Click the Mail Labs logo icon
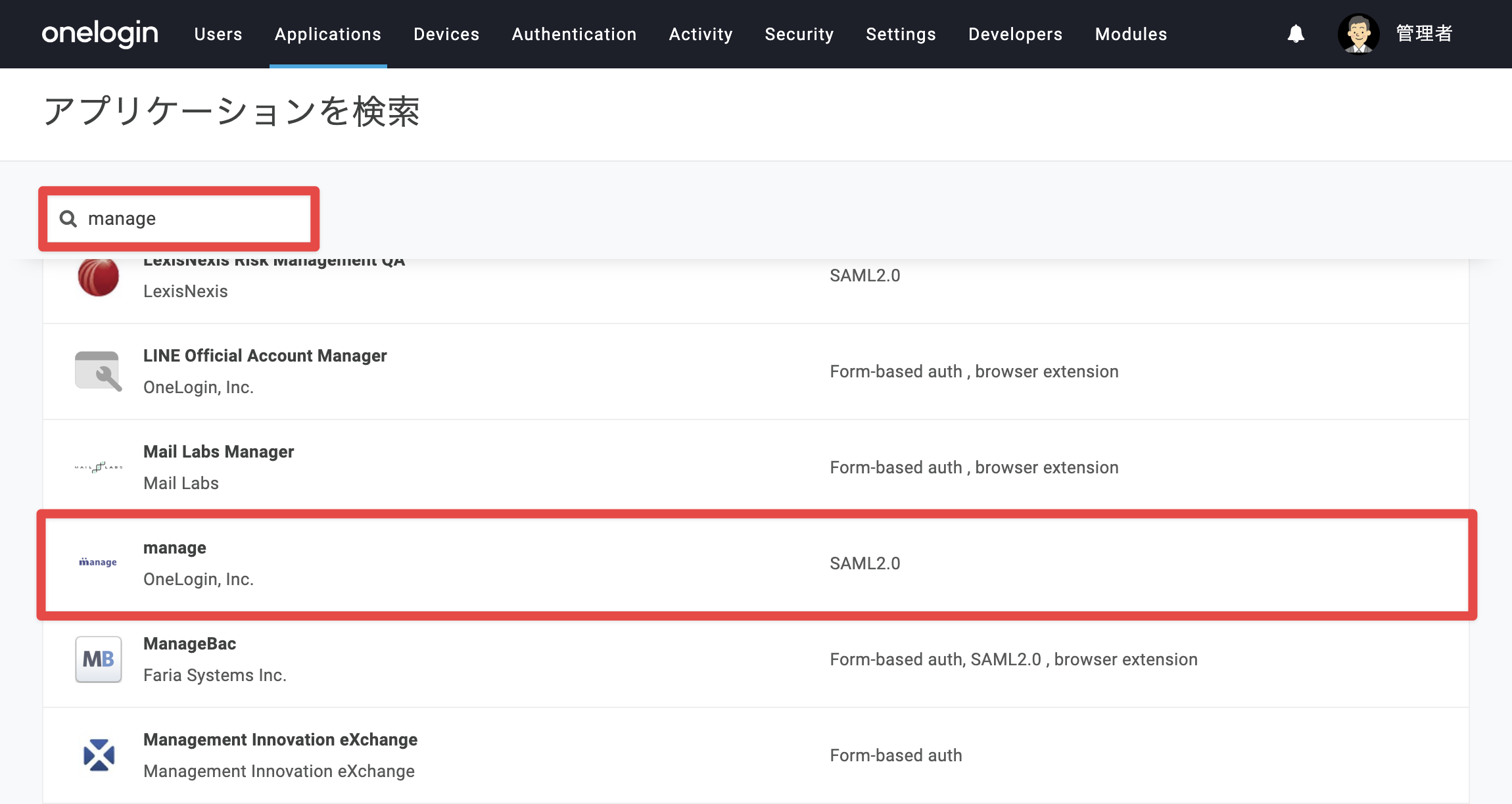The image size is (1512, 804). click(x=98, y=467)
